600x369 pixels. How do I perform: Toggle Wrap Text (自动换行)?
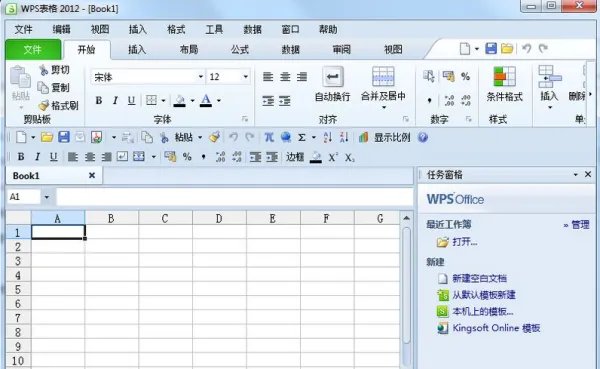(x=333, y=84)
